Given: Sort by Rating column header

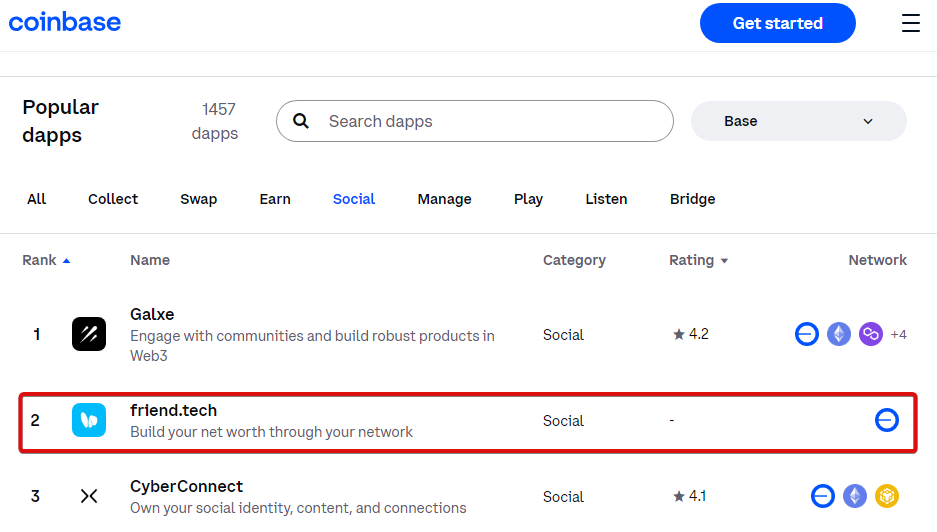Looking at the screenshot, I should point(699,260).
